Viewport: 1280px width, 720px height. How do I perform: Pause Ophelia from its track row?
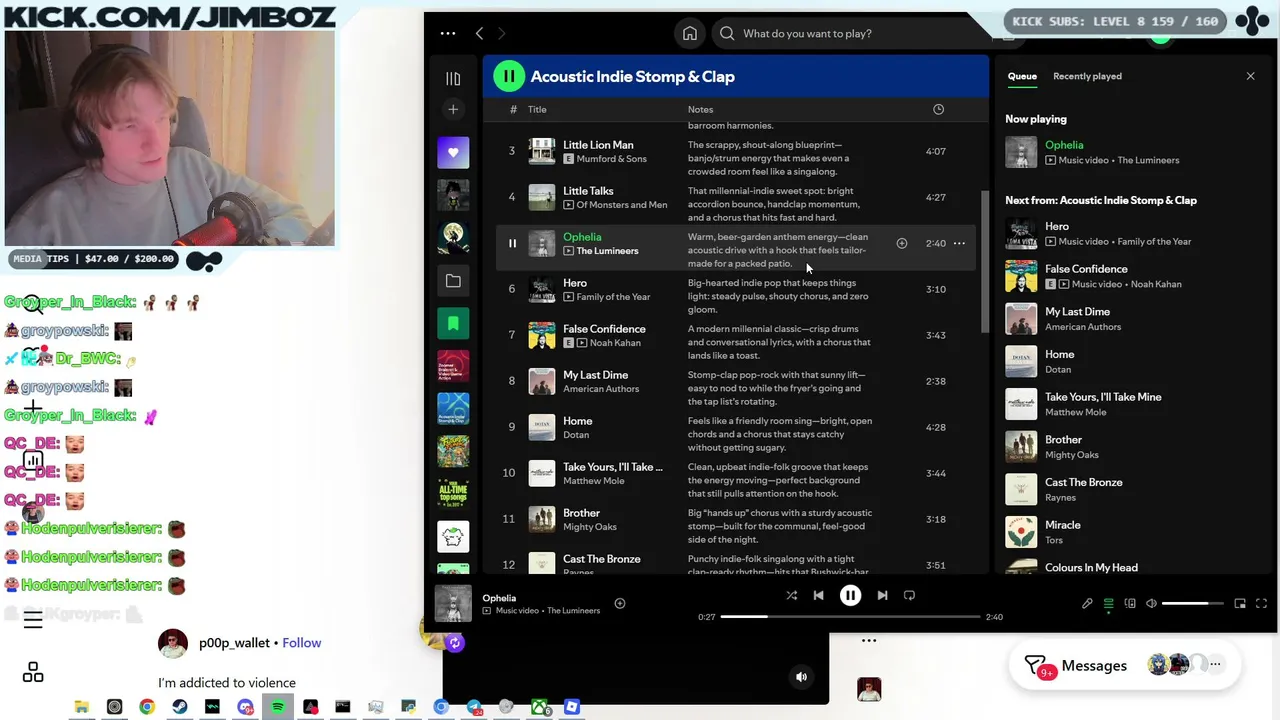512,243
